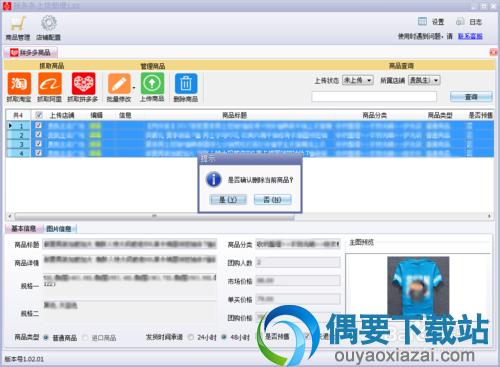This screenshot has height=367, width=500.
Task: Click the 规格二 text area
Action: [130, 313]
